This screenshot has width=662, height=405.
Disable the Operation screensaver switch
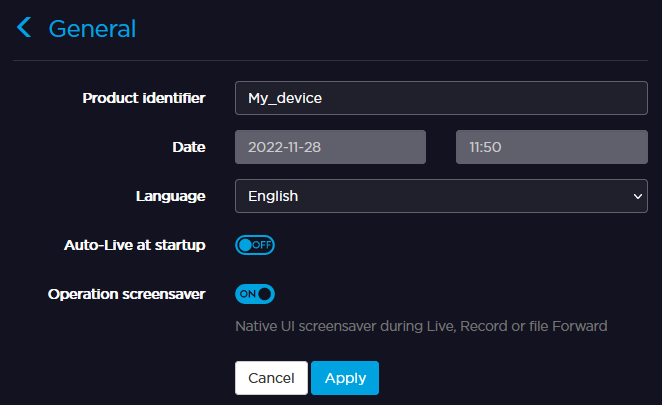click(255, 294)
